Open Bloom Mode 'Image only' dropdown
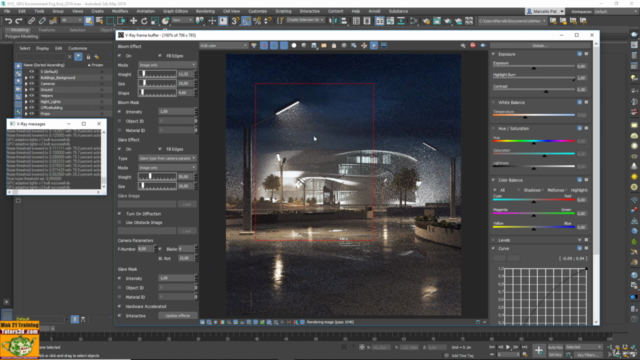The height and width of the screenshot is (360, 640). coord(167,65)
